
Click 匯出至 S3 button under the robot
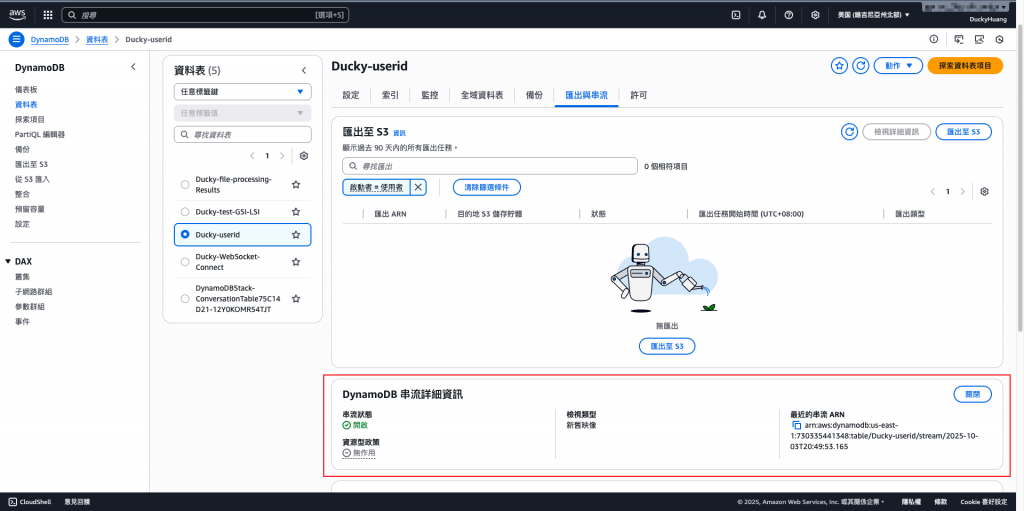click(x=667, y=346)
